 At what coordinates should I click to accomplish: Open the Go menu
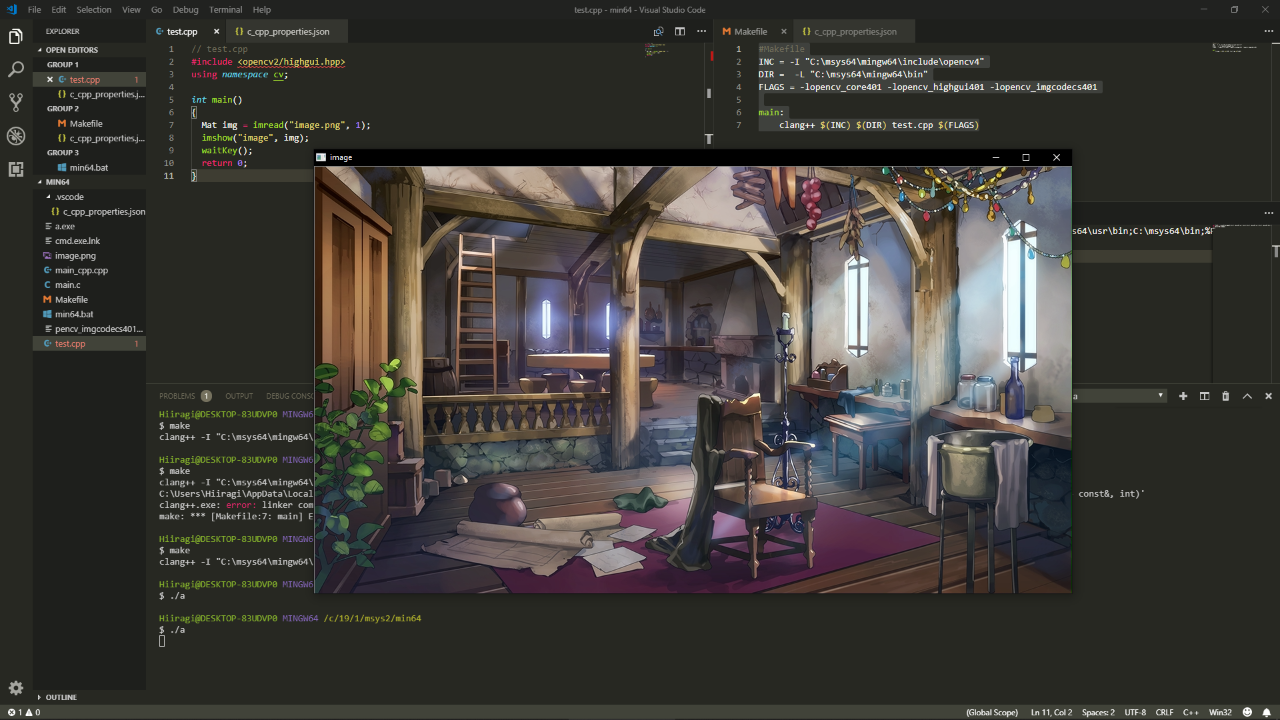pos(156,10)
